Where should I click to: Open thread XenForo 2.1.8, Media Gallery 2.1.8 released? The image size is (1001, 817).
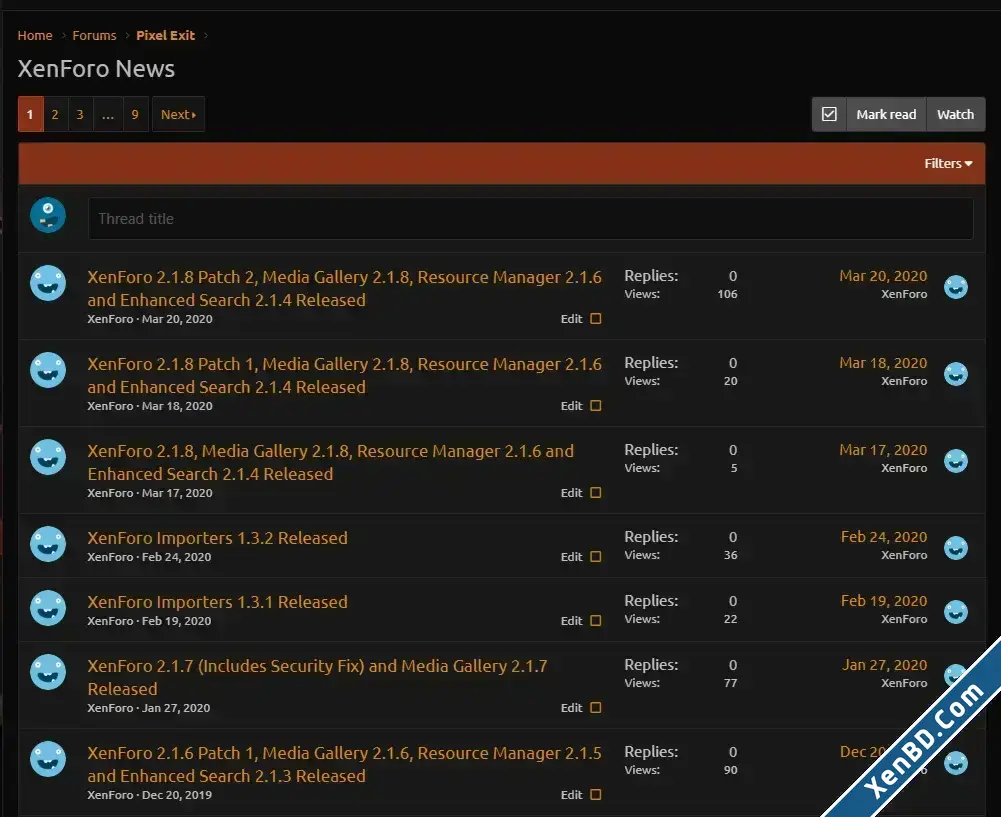pyautogui.click(x=331, y=462)
